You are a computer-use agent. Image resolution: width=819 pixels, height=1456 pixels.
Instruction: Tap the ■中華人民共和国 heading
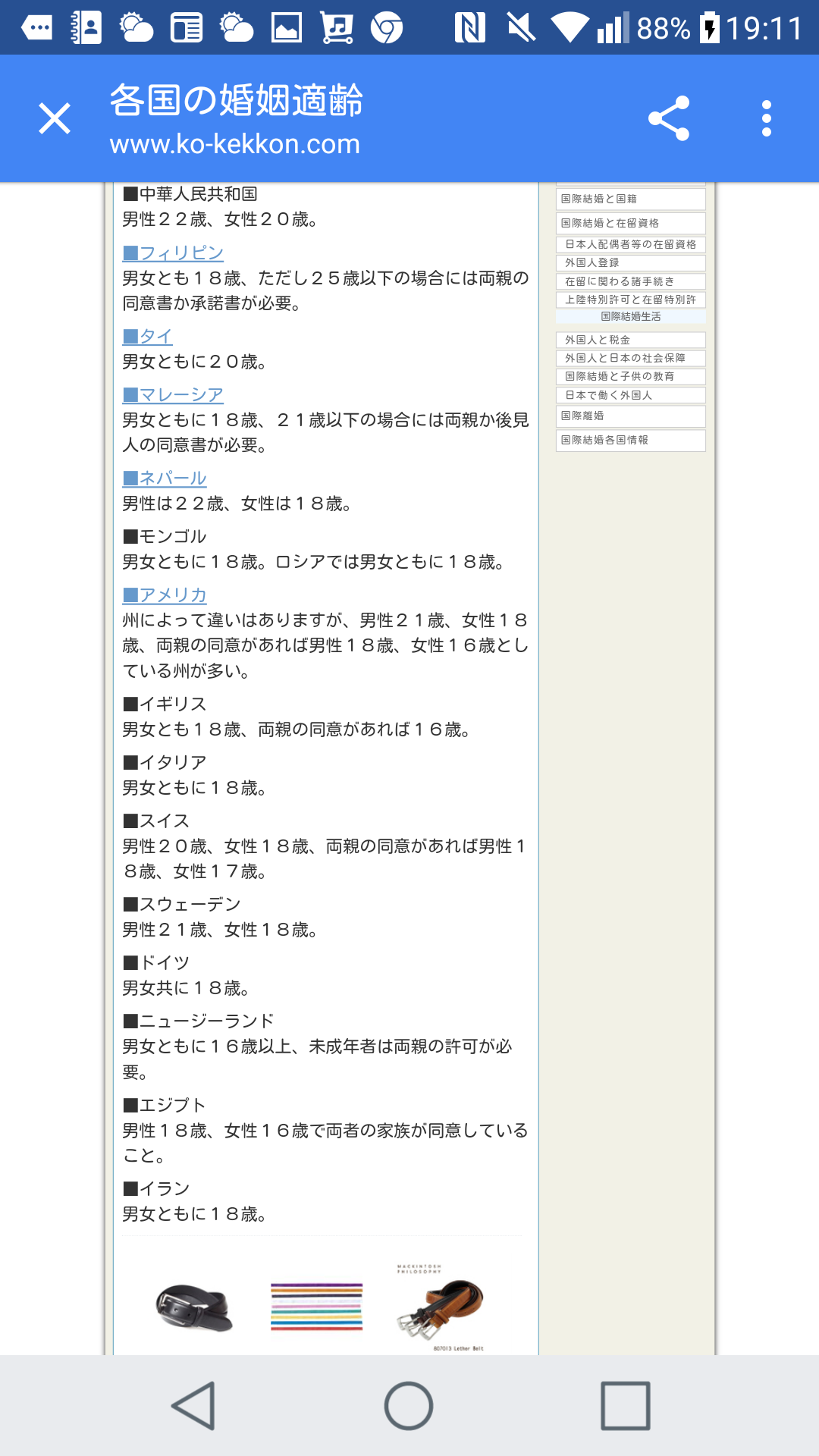pyautogui.click(x=190, y=194)
